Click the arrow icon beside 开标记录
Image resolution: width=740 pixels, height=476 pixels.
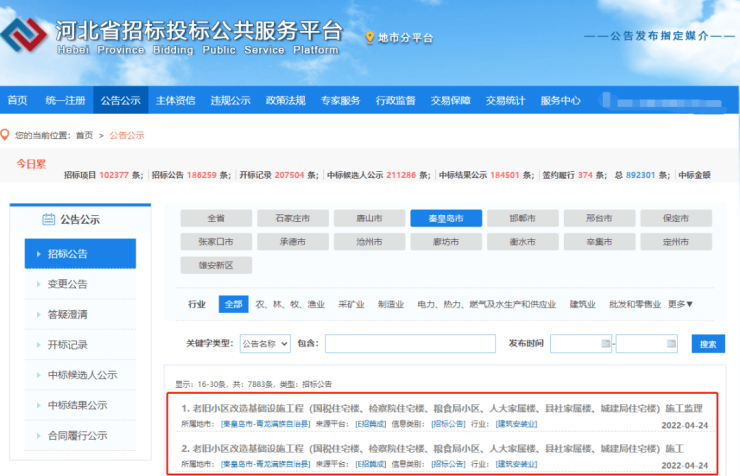point(38,345)
